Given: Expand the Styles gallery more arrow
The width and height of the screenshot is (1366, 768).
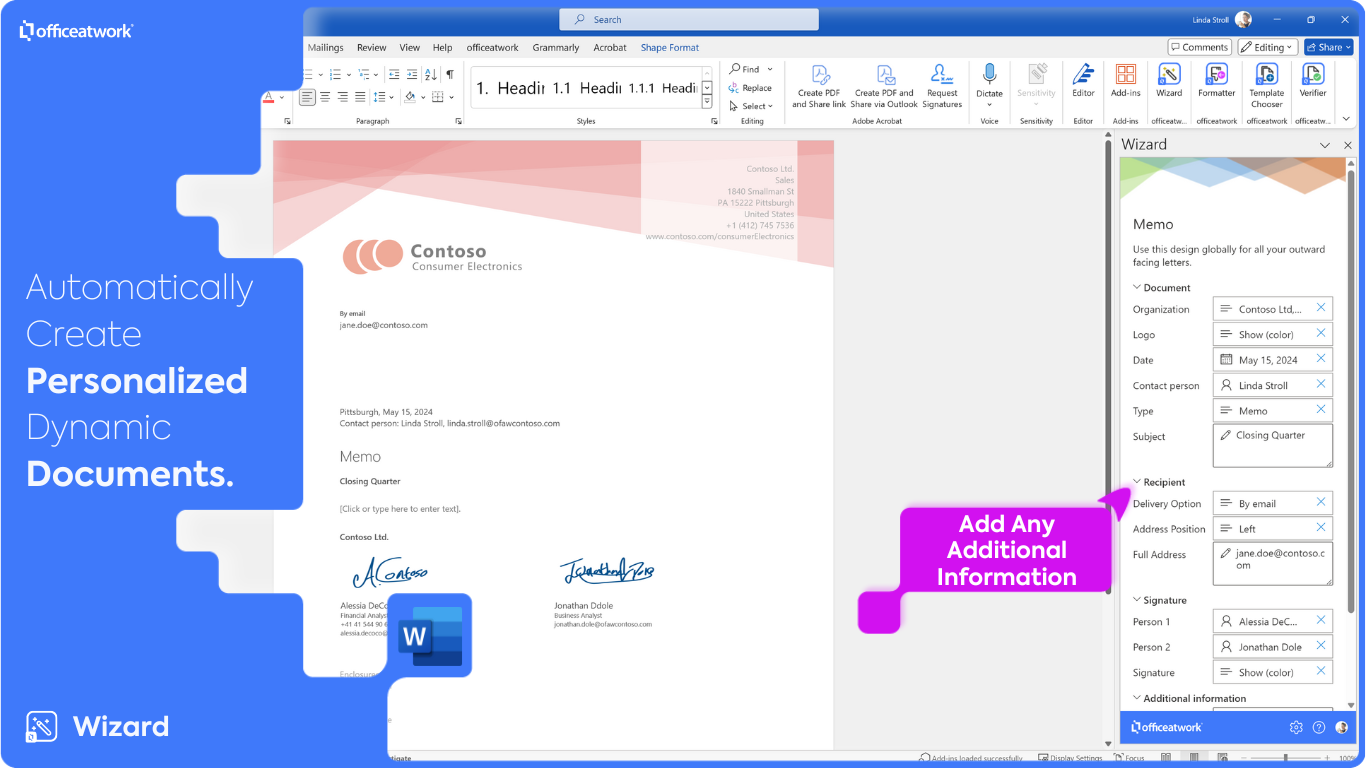Looking at the screenshot, I should point(708,102).
